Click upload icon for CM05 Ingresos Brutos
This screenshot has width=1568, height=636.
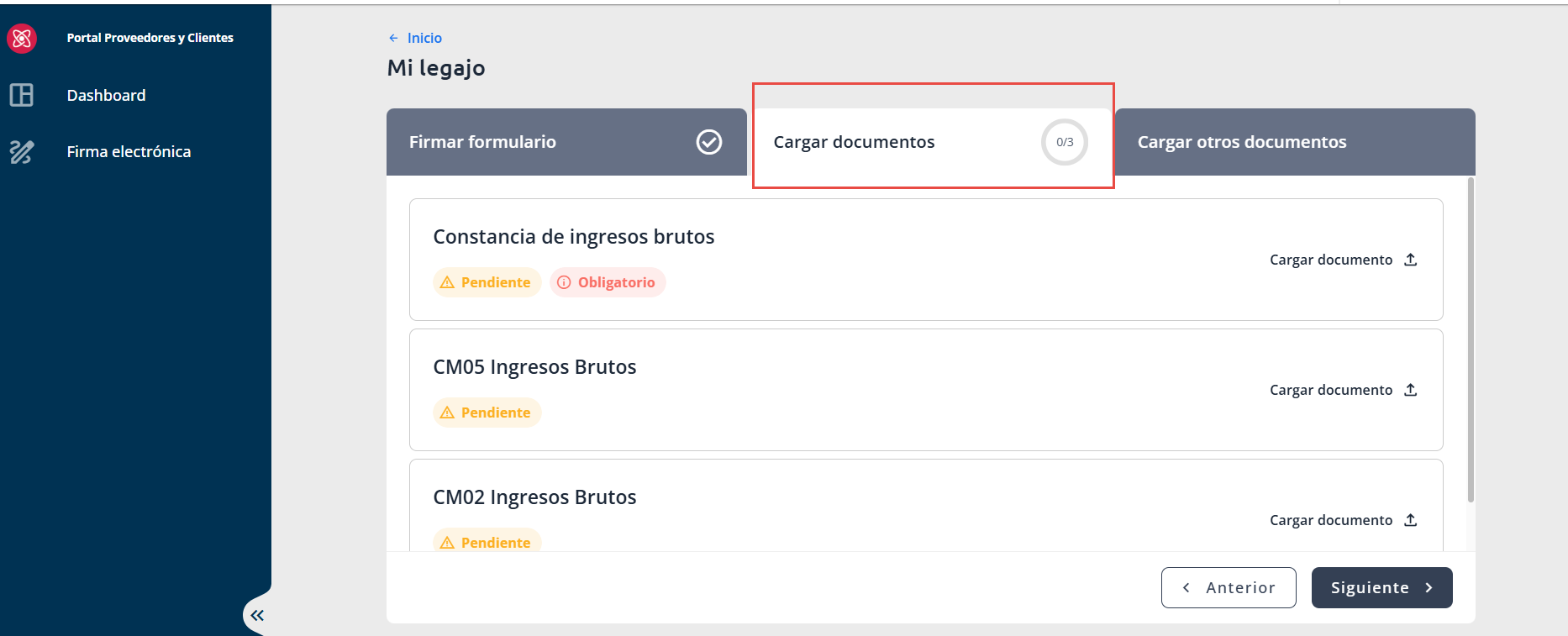(1411, 390)
